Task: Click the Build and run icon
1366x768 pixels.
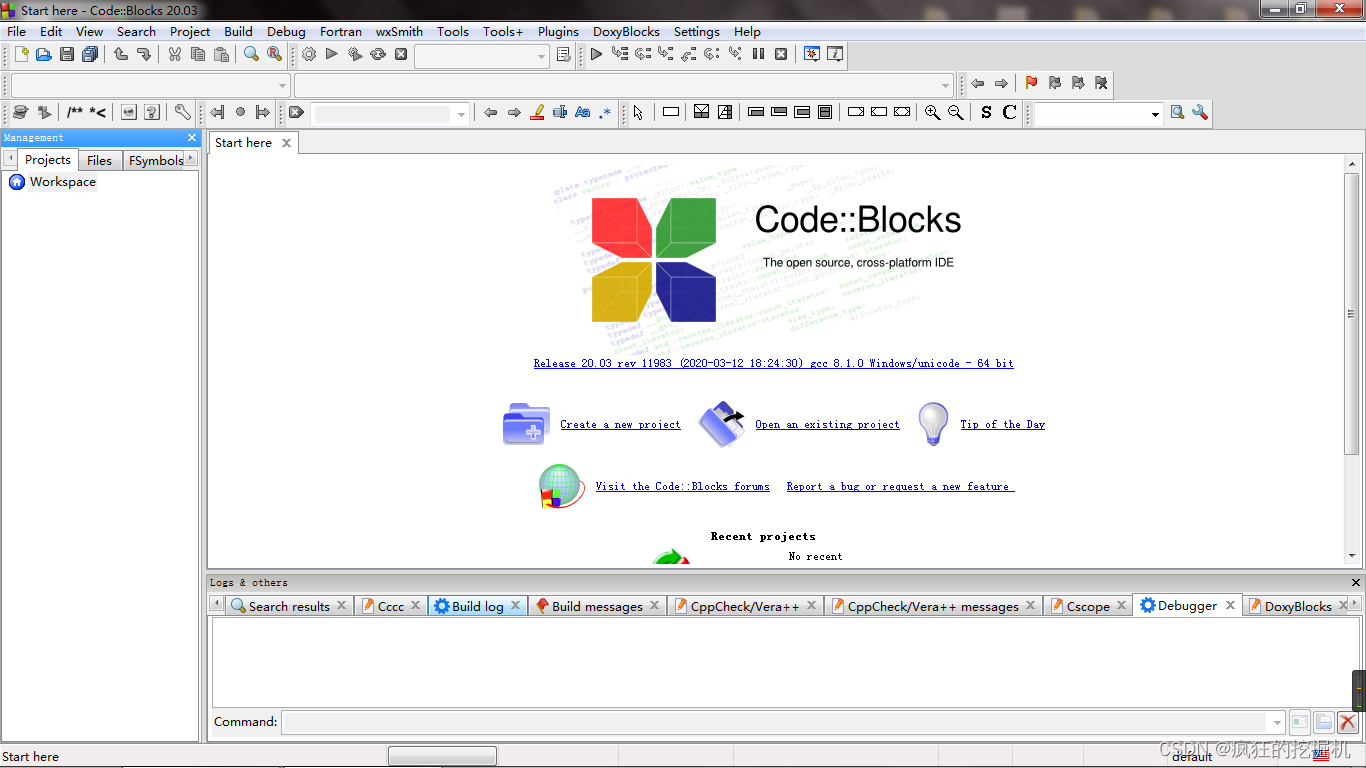Action: click(355, 54)
